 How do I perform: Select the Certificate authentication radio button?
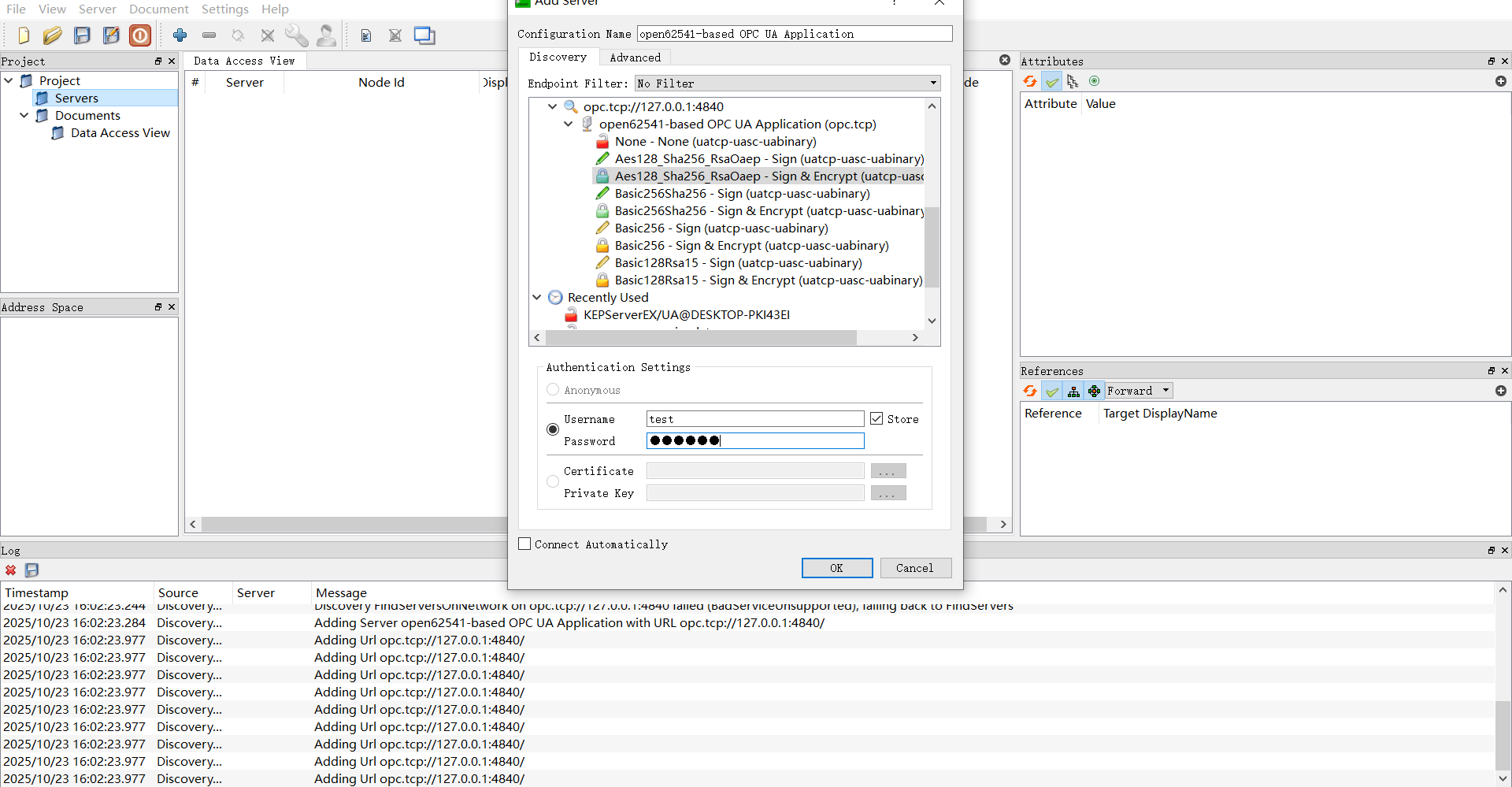tap(553, 481)
